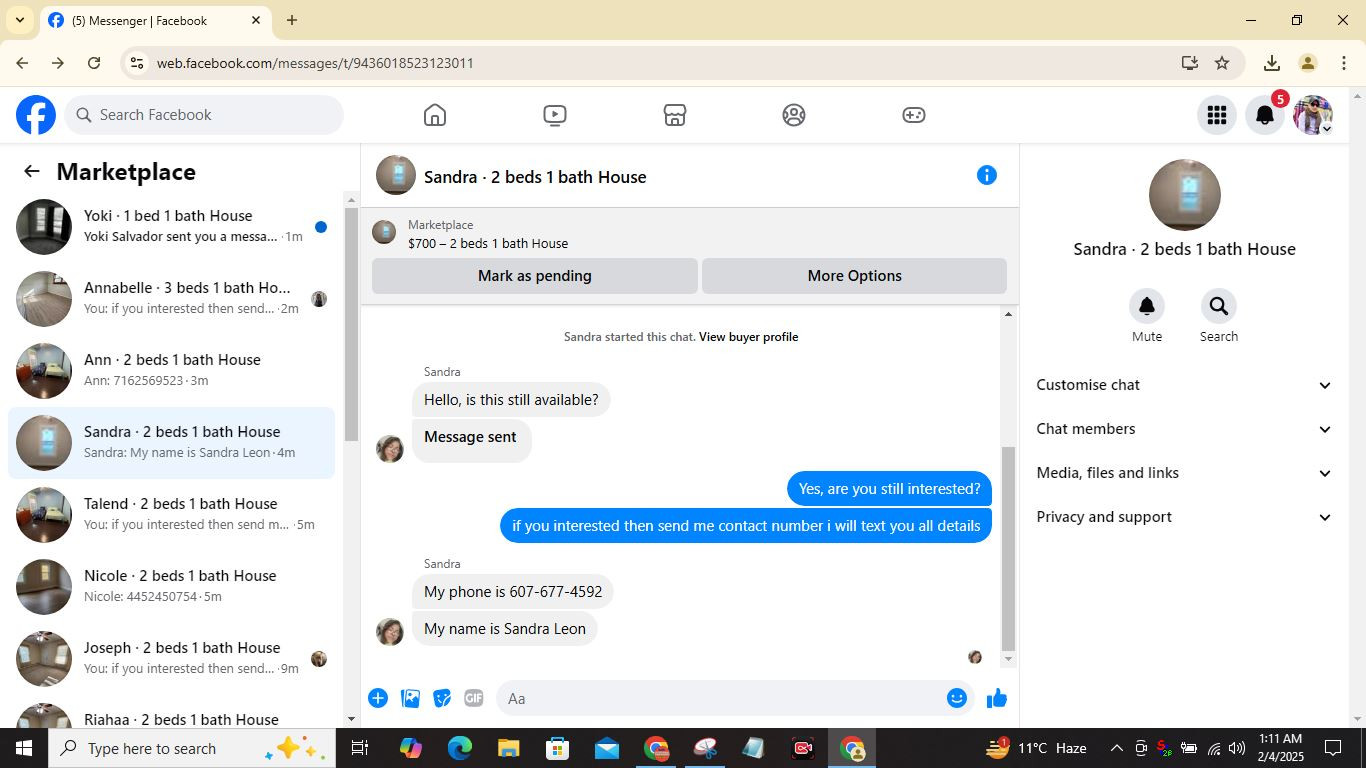Click the Search Facebook field

click(204, 115)
